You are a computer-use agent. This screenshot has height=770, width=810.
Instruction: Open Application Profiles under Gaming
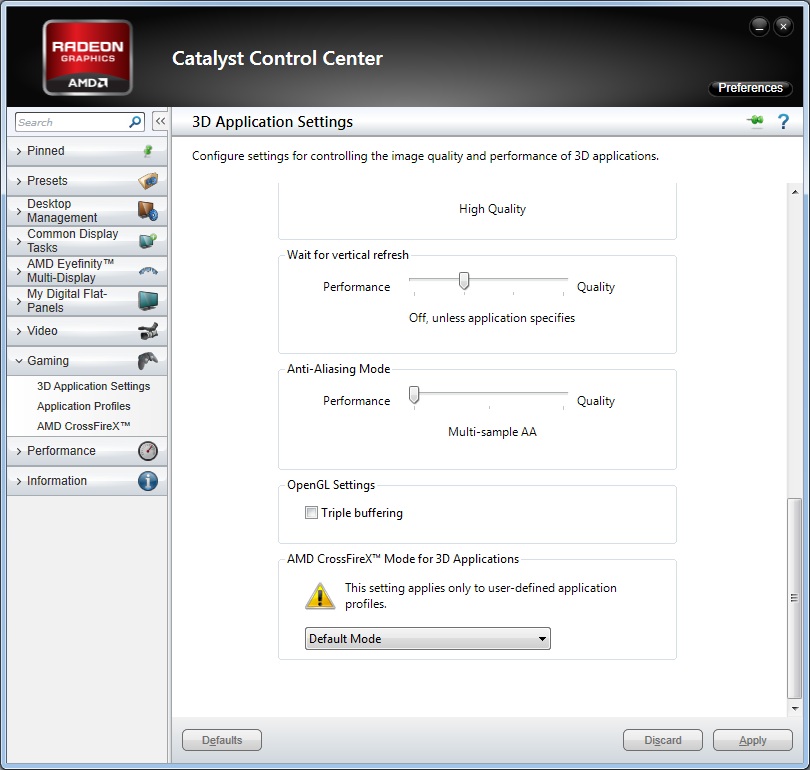[x=84, y=406]
